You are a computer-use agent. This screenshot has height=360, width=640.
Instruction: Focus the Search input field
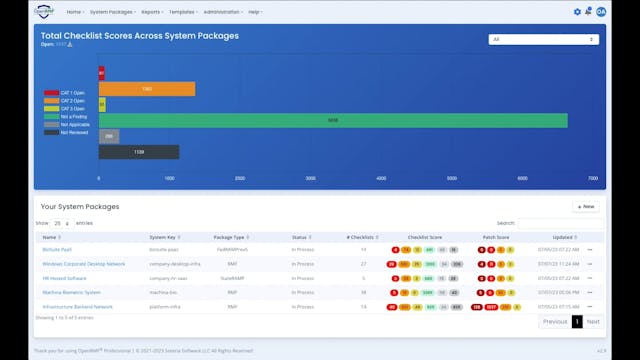(560, 223)
